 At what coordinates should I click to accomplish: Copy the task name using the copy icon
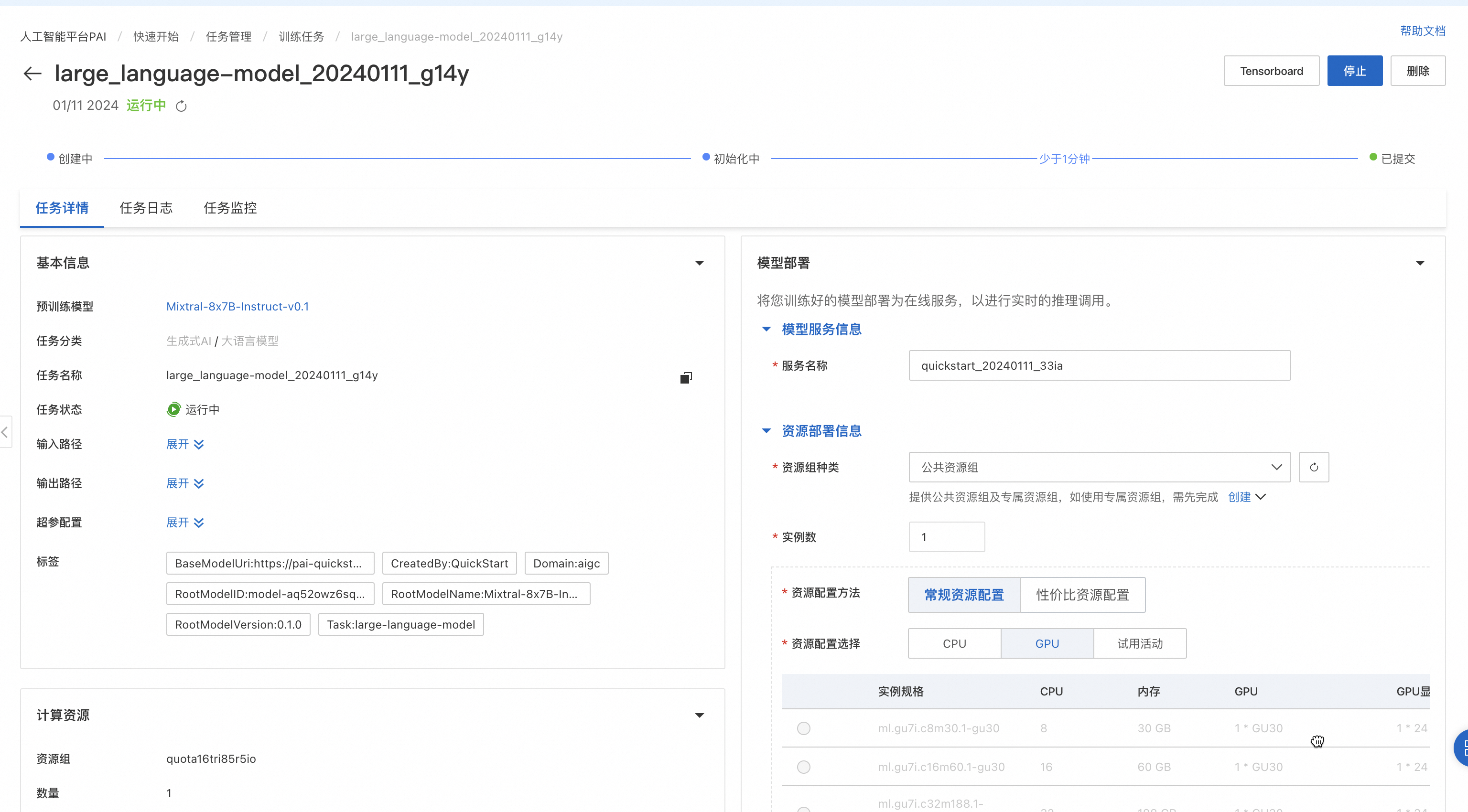point(686,377)
